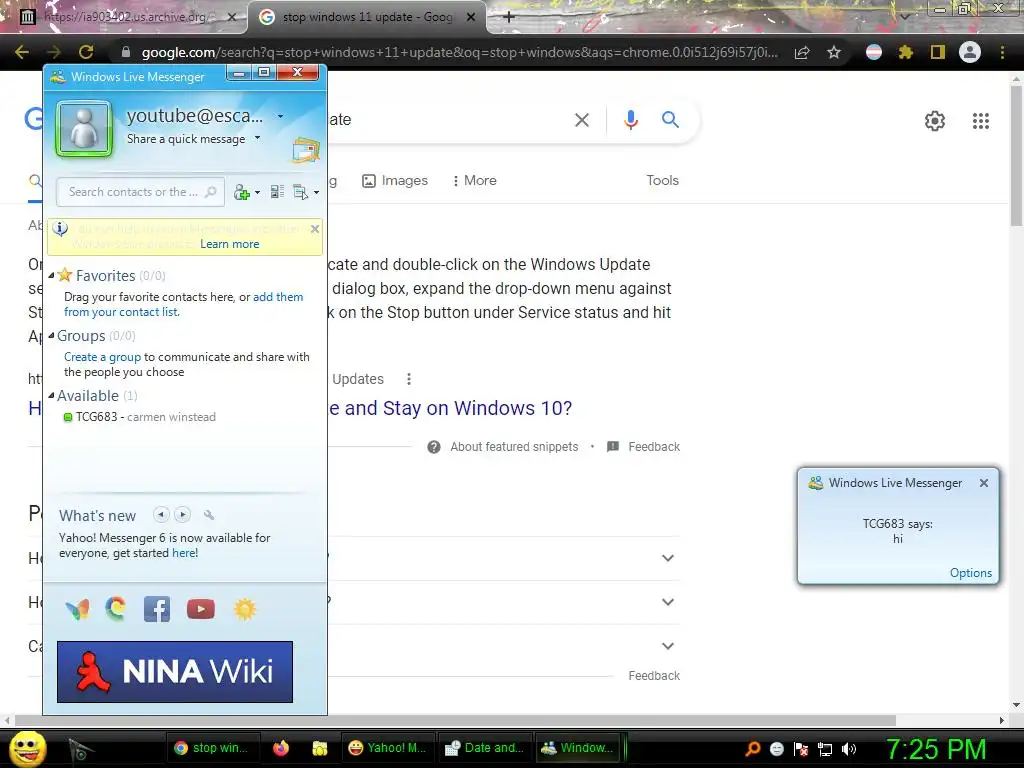
Task: Expand the third People also ask question
Action: click(x=667, y=646)
